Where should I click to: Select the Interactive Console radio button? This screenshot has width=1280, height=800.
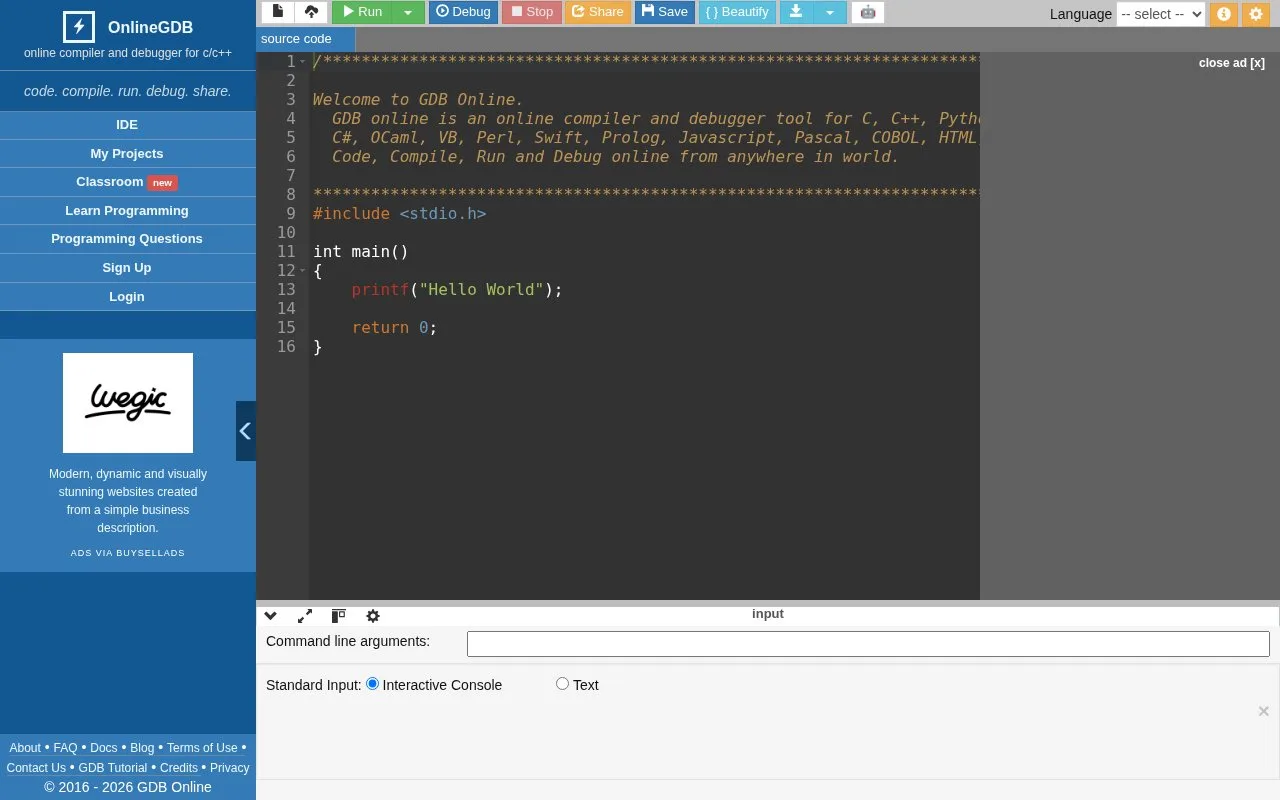(373, 684)
